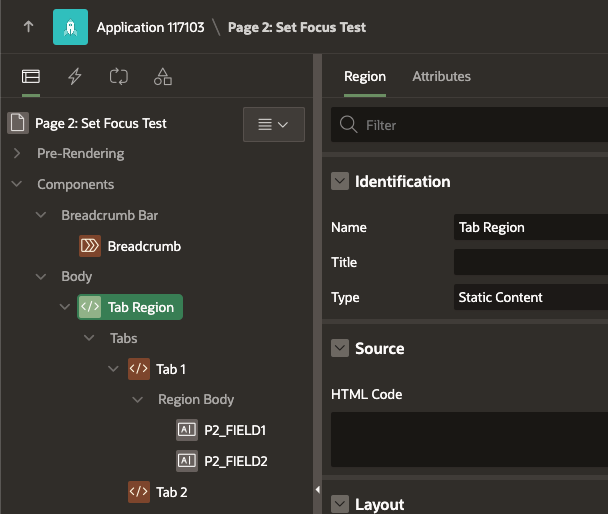Open the Dynamic Actions lightning icon tab
This screenshot has width=608, height=514.
(75, 76)
